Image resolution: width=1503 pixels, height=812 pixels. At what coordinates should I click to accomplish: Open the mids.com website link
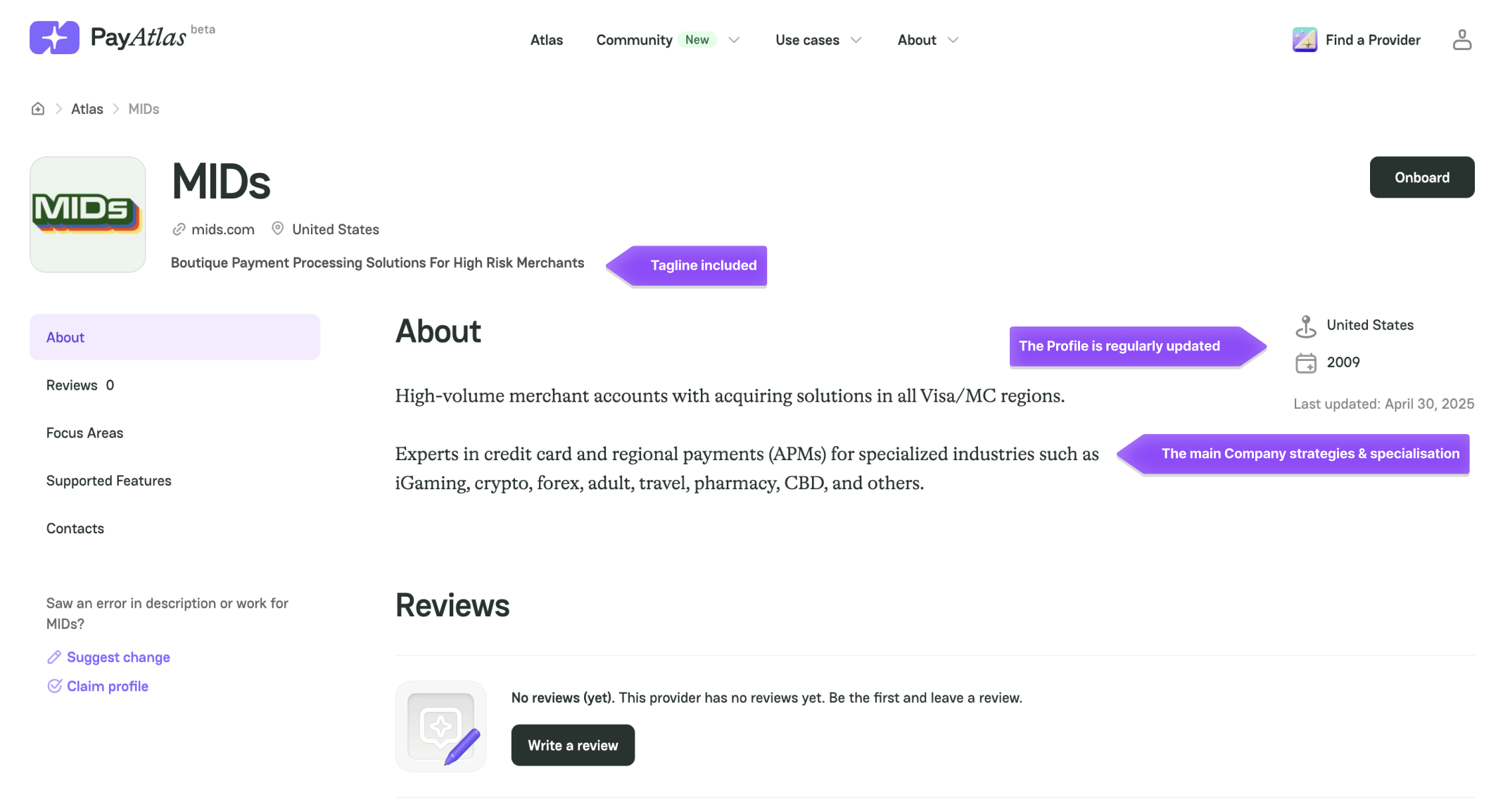222,229
